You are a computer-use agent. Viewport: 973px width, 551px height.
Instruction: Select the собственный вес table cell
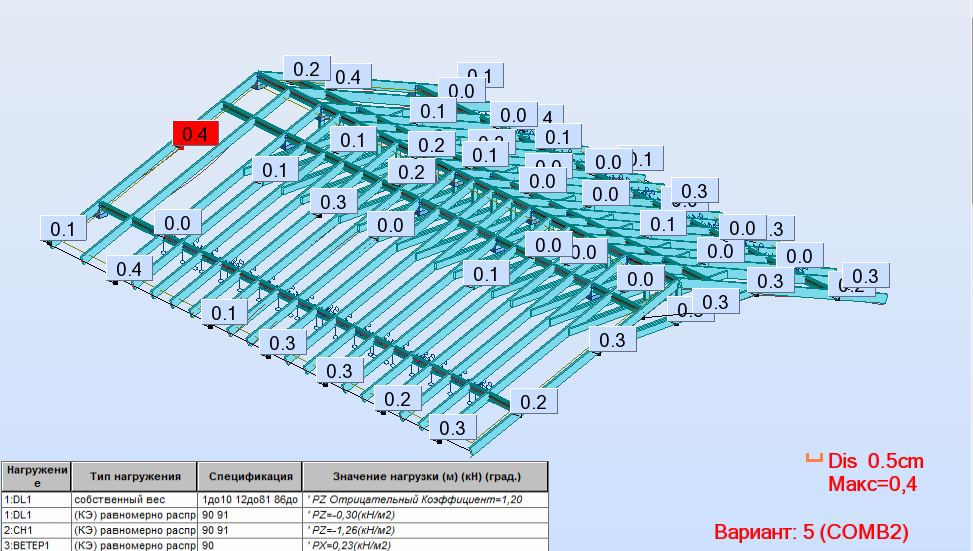point(133,499)
